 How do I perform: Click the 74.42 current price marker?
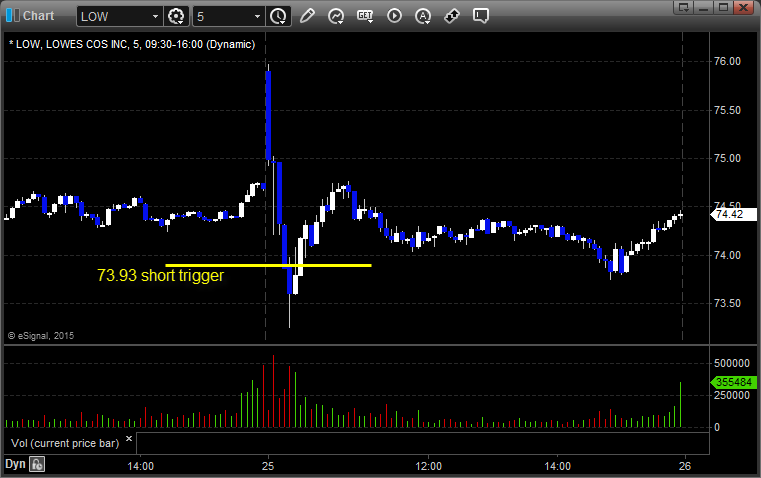pyautogui.click(x=733, y=214)
